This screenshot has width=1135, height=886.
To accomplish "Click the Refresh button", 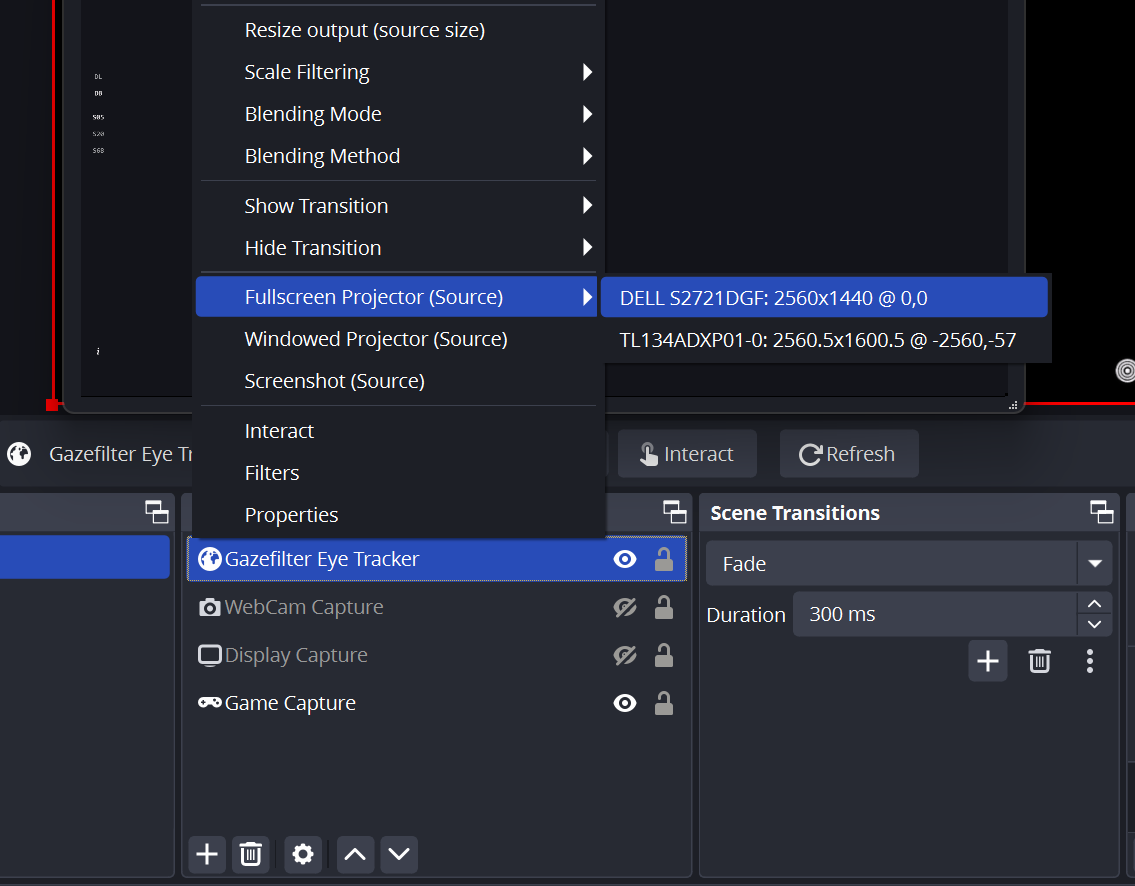I will click(848, 453).
